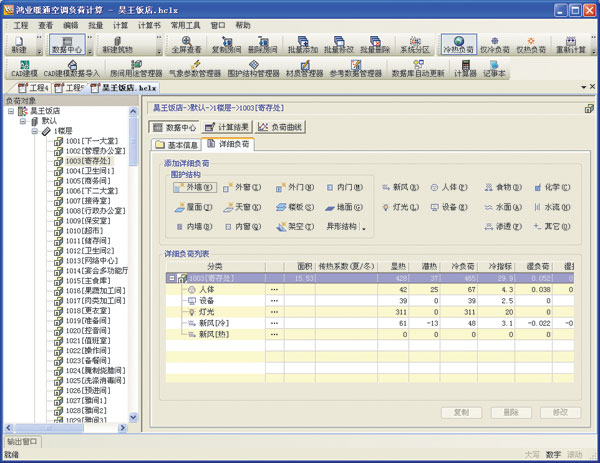Image resolution: width=600 pixels, height=463 pixels.
Task: Select room 1001[下一大堂] in tree
Action: tap(92, 141)
